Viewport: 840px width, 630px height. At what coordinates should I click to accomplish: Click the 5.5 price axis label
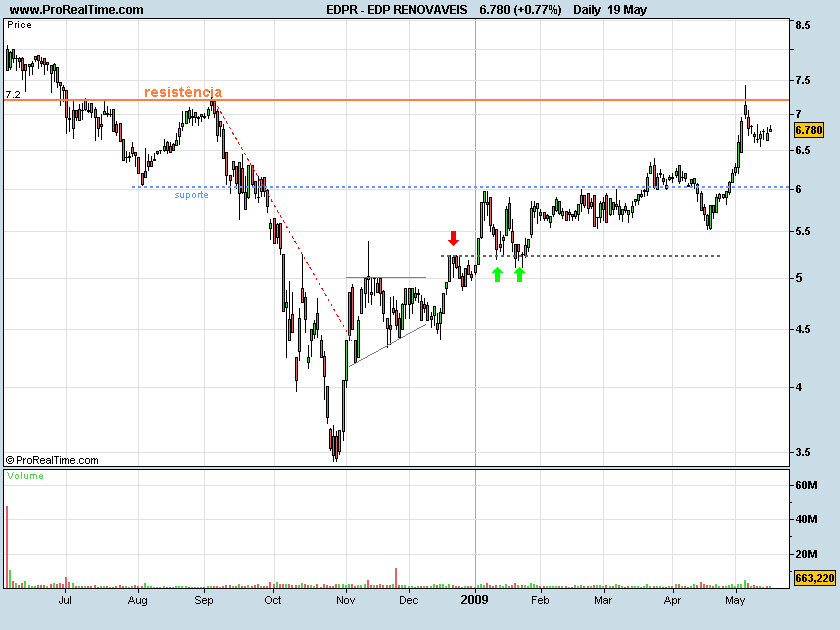click(803, 231)
